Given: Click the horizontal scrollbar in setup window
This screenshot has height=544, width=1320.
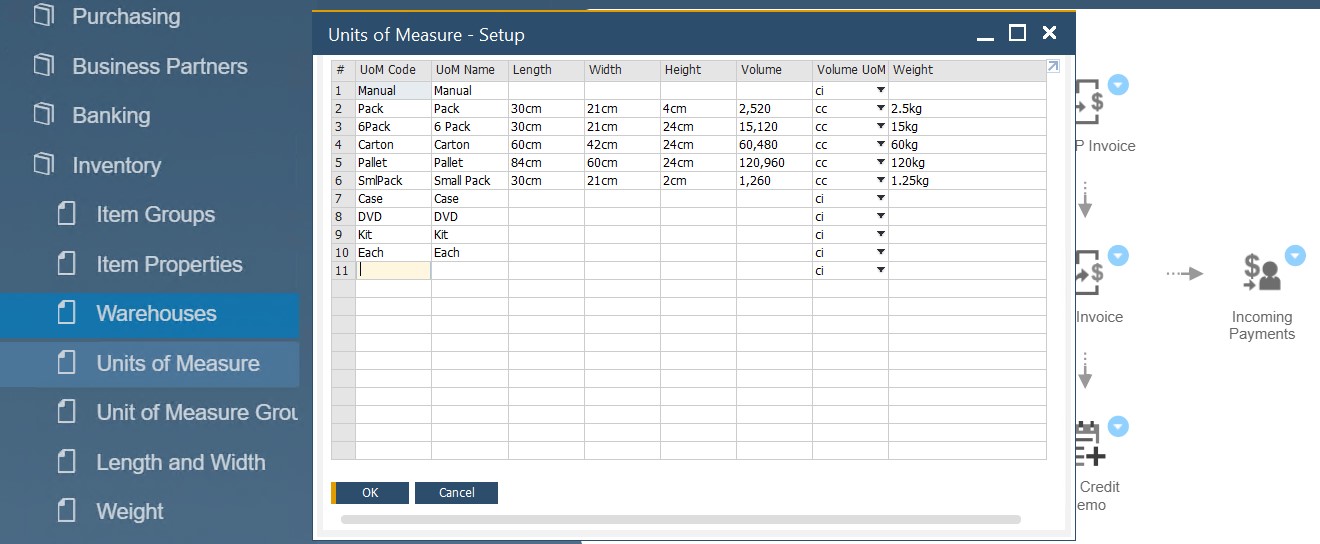Looking at the screenshot, I should point(680,519).
